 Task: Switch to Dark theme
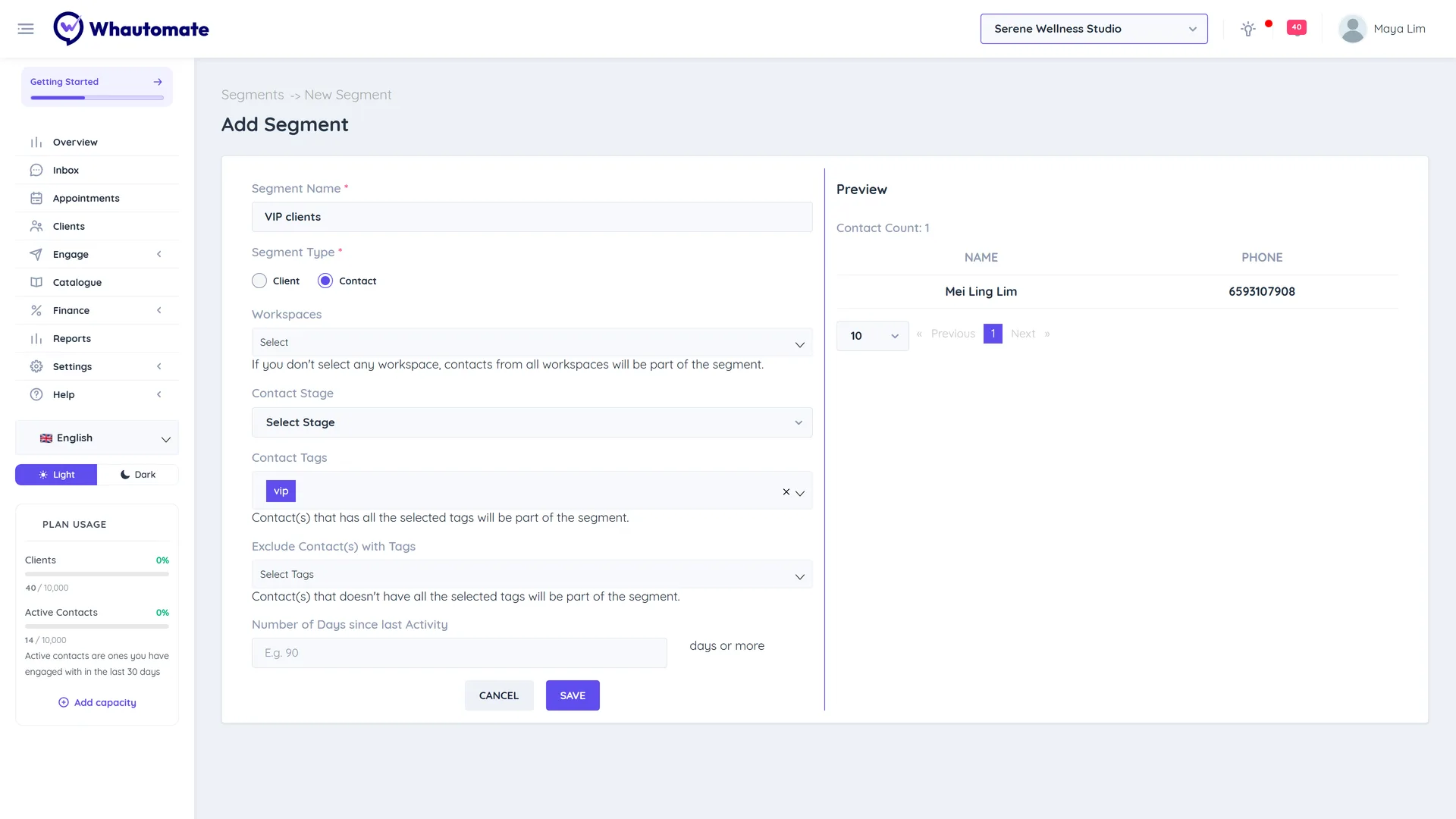(x=138, y=475)
